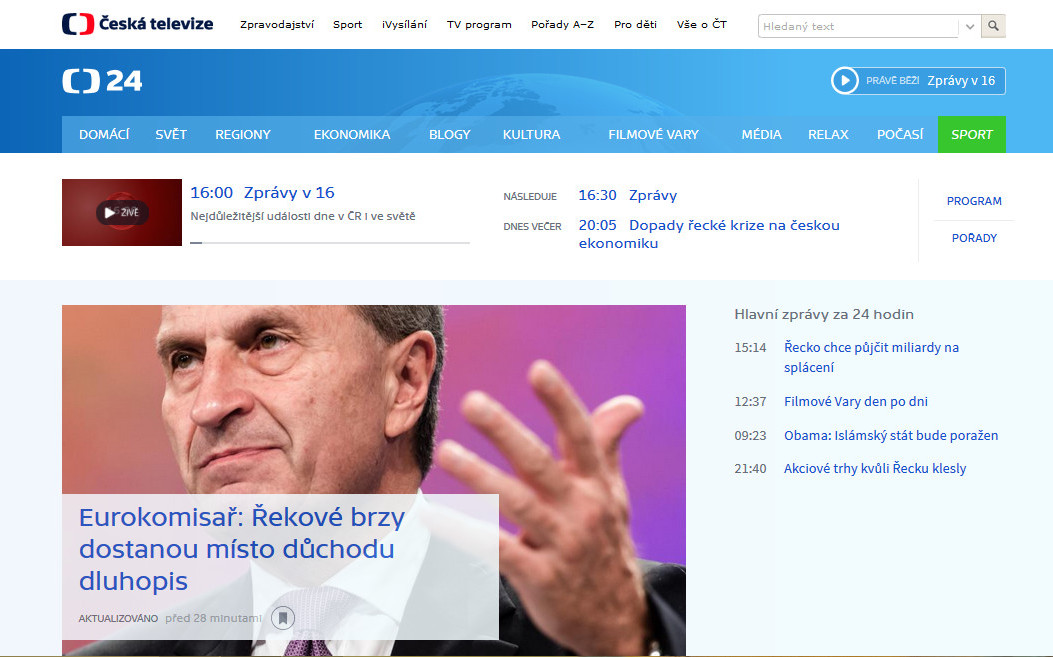Open the Česká televize logo homepage
The image size is (1053, 657).
tap(136, 22)
